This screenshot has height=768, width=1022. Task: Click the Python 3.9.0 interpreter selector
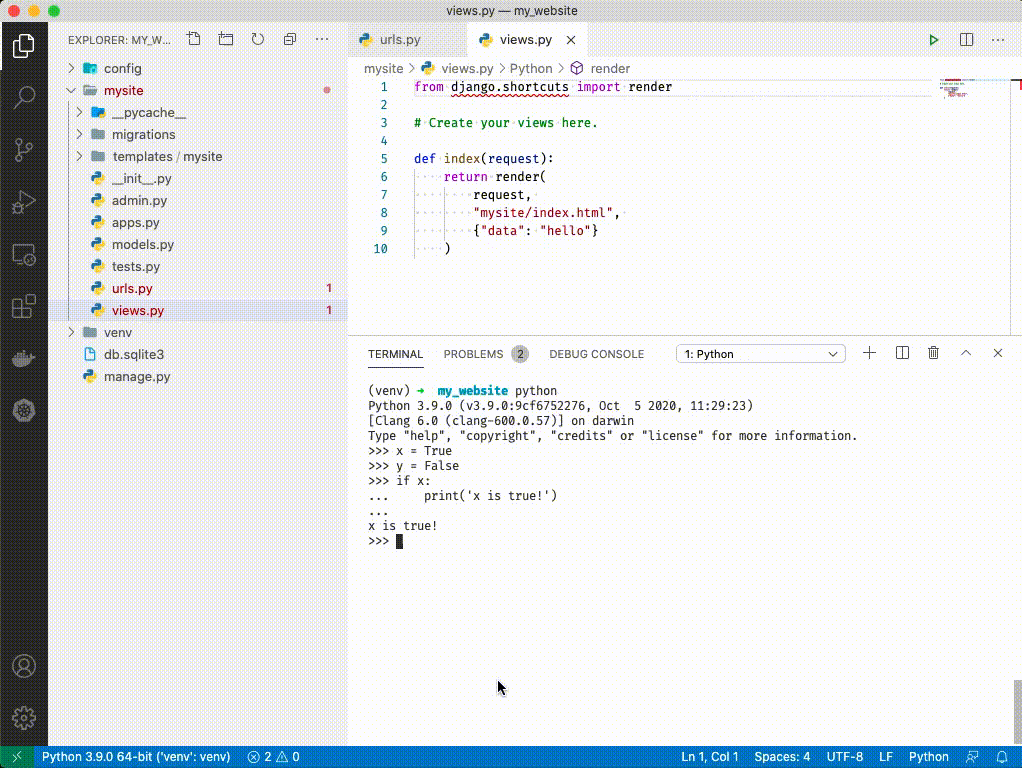point(136,757)
